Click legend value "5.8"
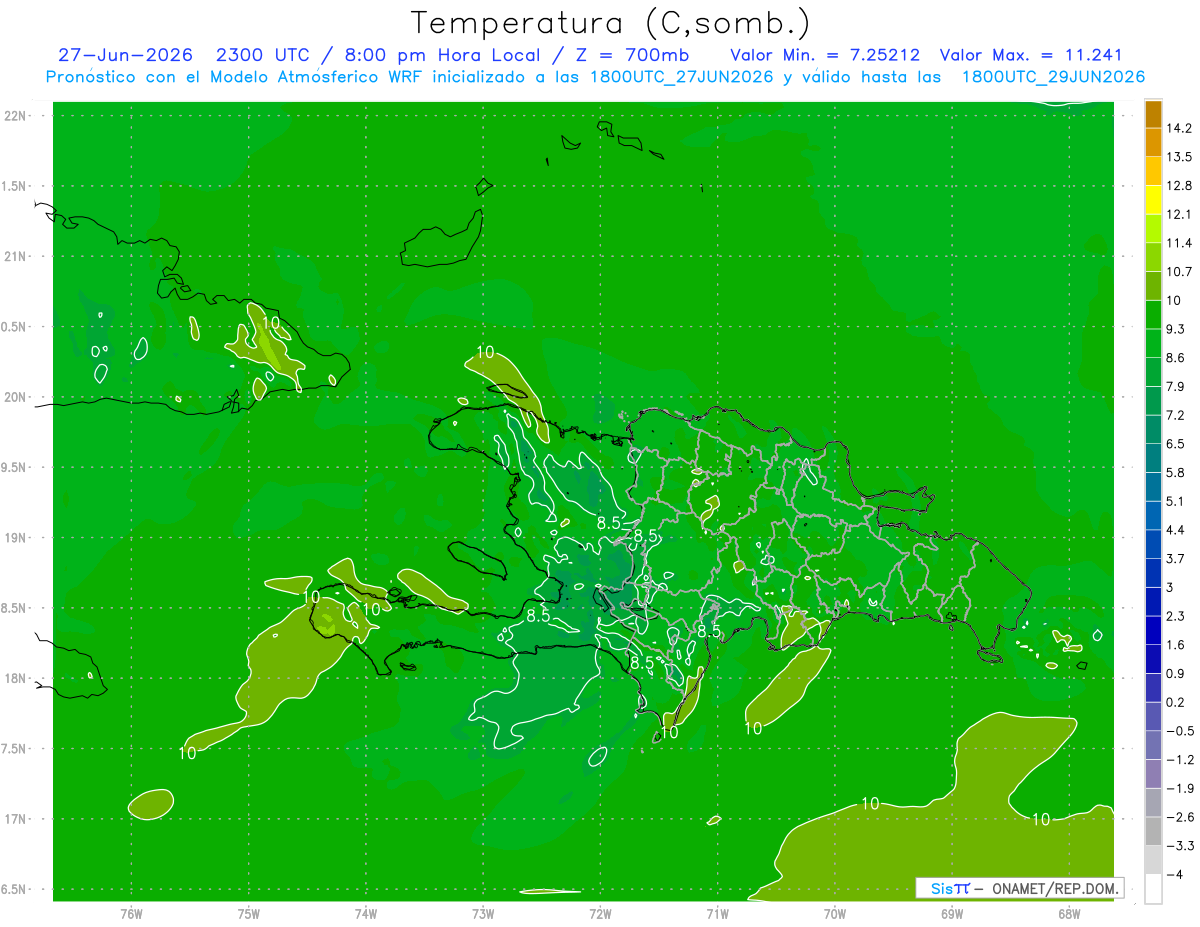This screenshot has height=927, width=1200. click(x=1177, y=472)
